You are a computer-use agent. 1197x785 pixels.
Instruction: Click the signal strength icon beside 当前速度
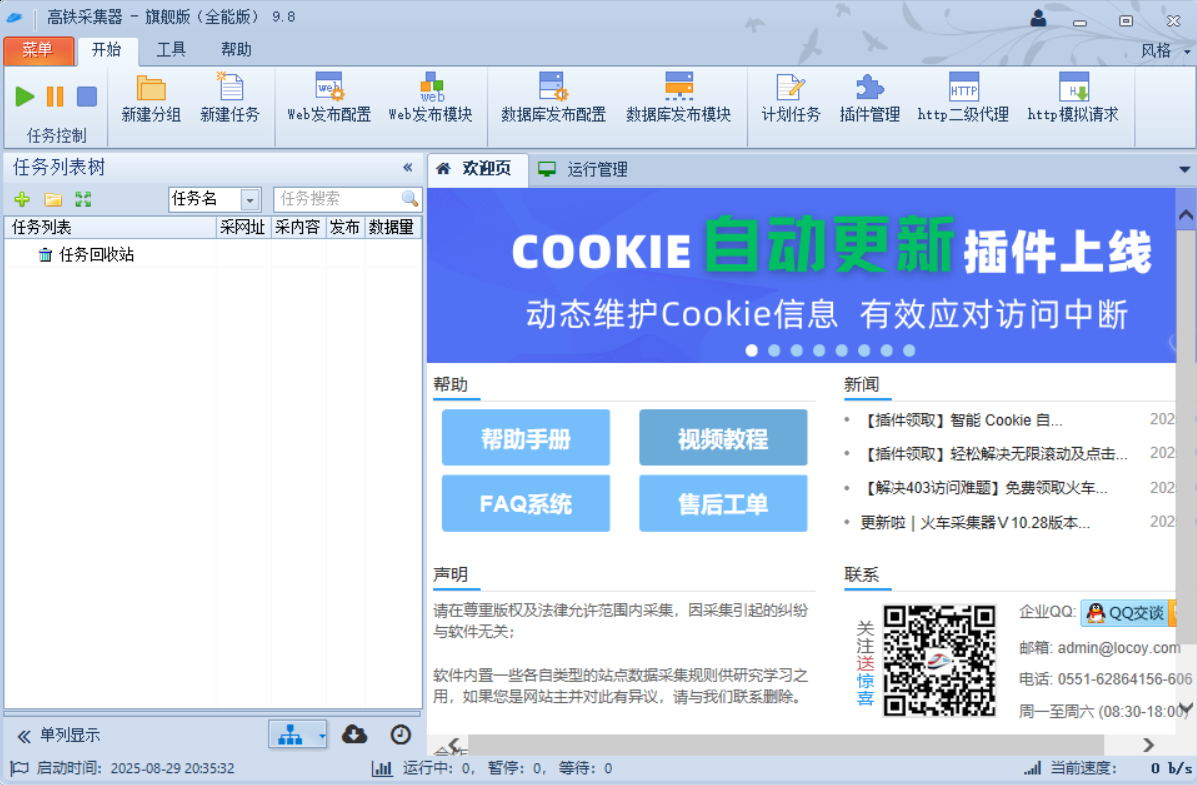click(1032, 768)
